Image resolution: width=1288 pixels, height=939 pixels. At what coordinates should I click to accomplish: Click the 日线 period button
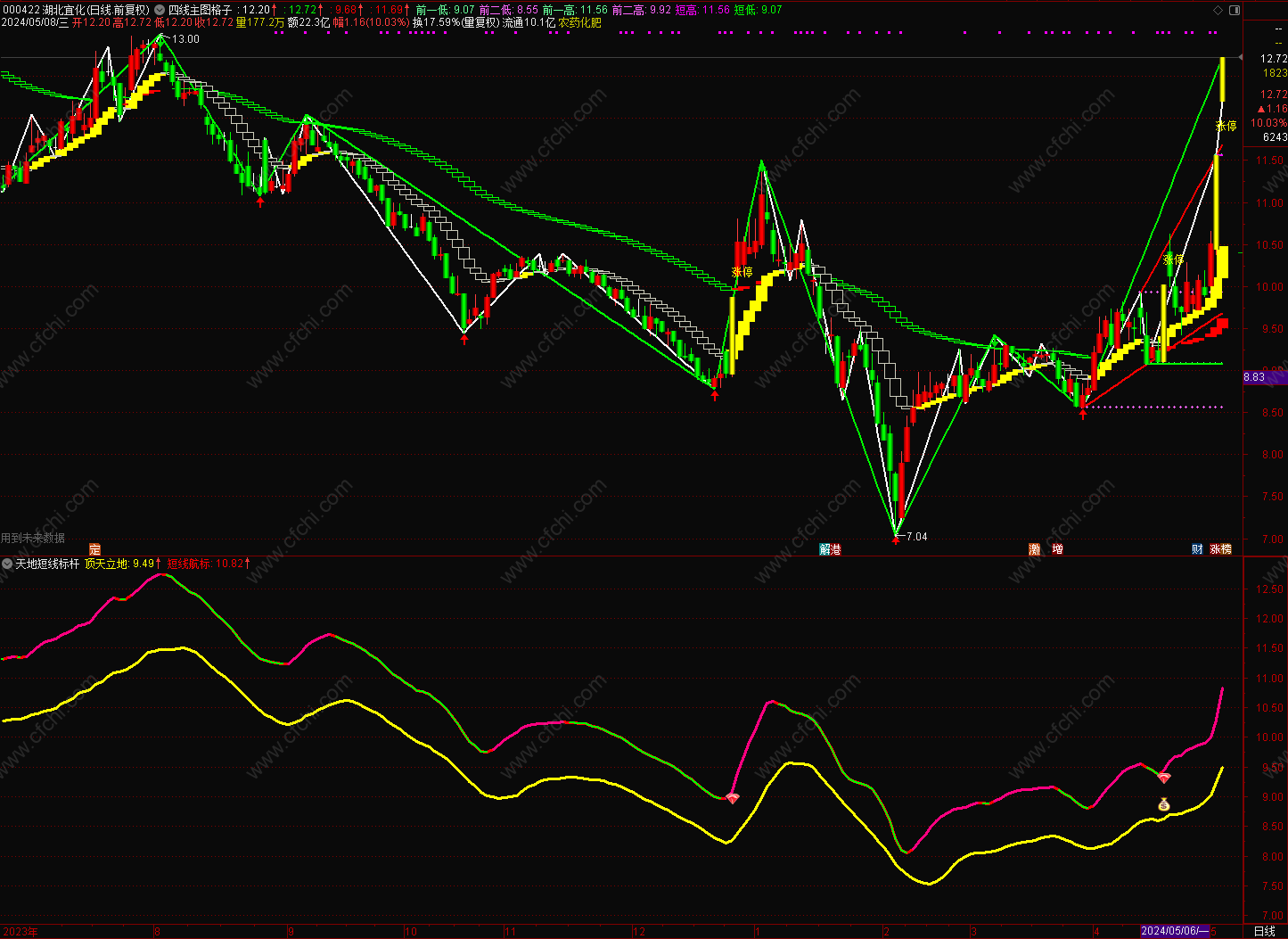point(1264,931)
